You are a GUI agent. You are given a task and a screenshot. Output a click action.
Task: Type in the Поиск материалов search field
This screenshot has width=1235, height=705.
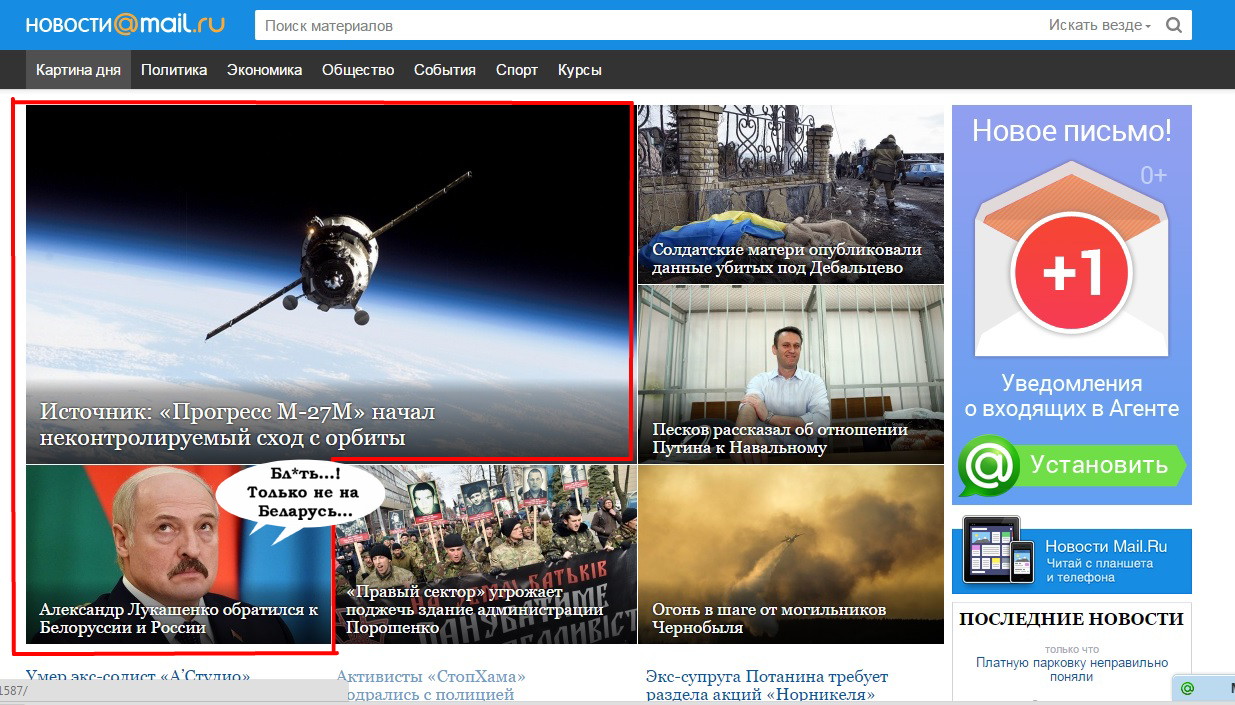[640, 26]
